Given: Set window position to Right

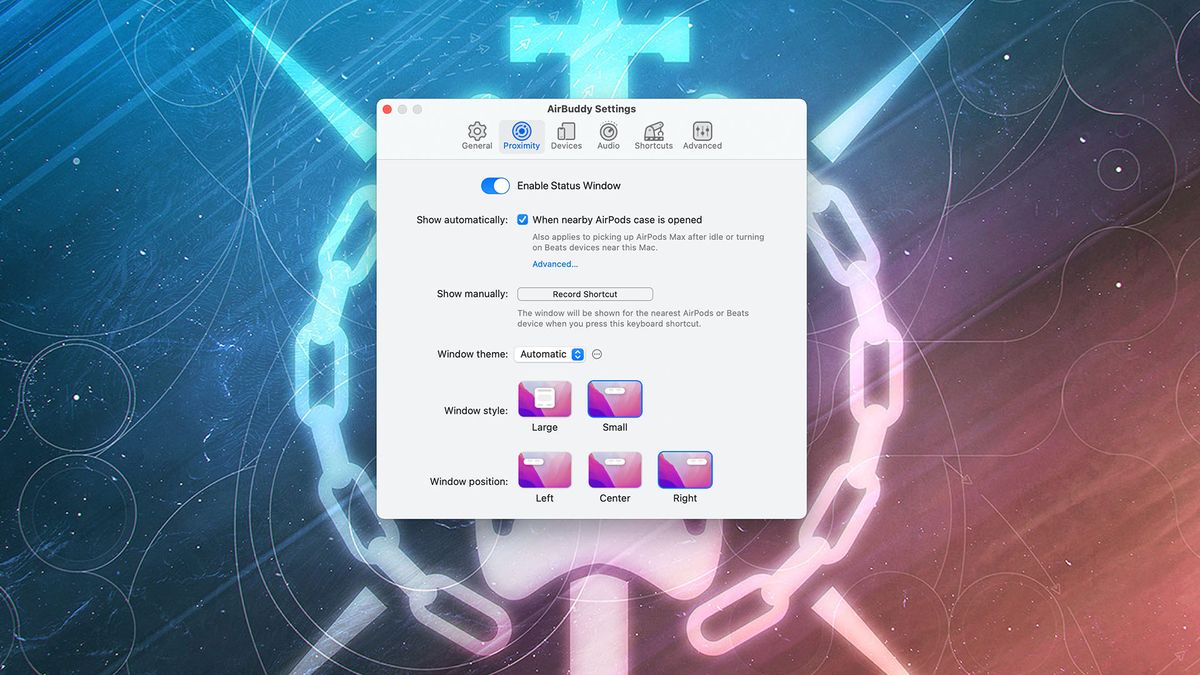Looking at the screenshot, I should 684,470.
